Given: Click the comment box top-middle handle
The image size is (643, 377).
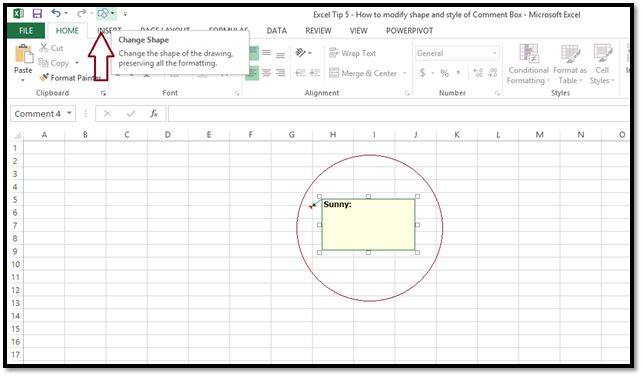Looking at the screenshot, I should pos(368,196).
